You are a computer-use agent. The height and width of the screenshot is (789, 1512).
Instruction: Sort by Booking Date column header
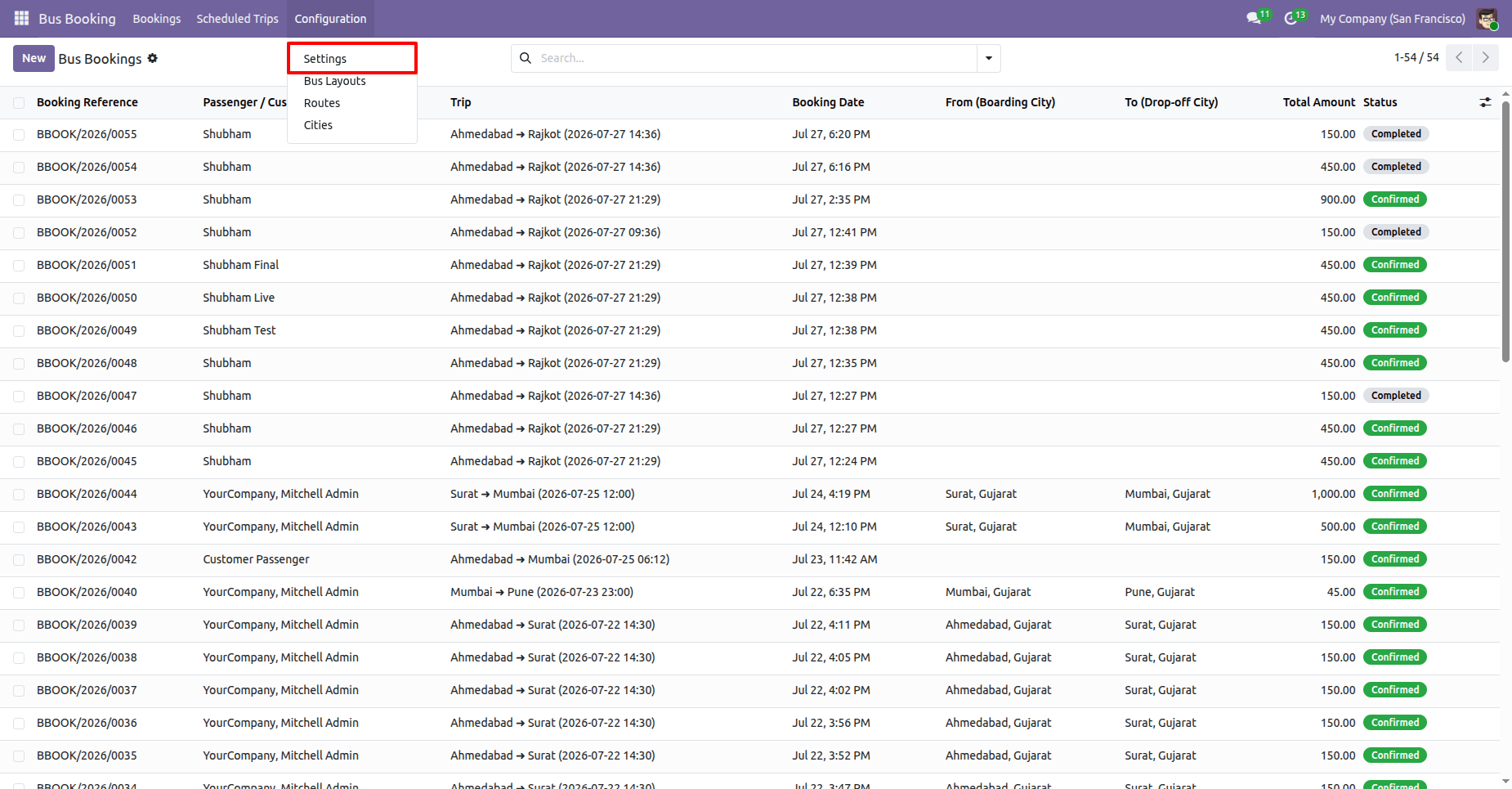[828, 102]
